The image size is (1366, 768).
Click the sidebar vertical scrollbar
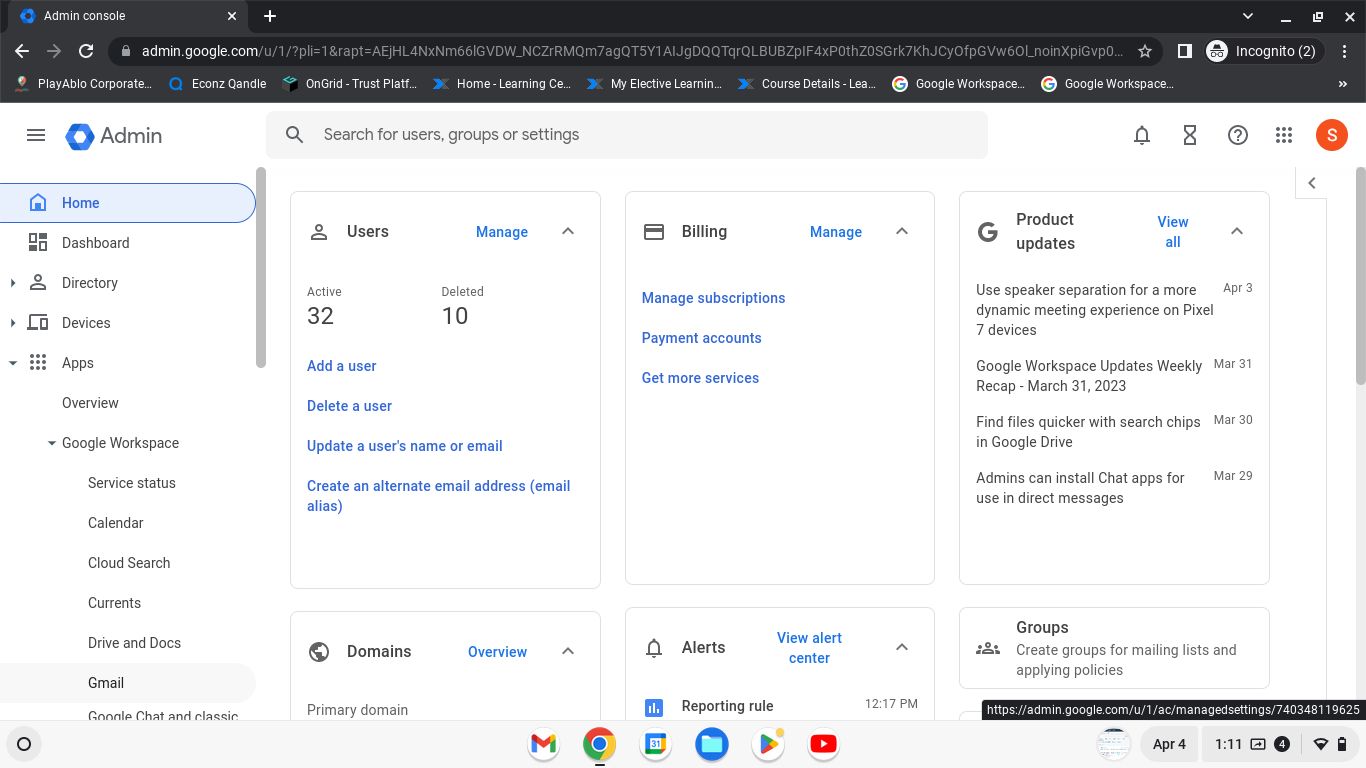[x=261, y=268]
